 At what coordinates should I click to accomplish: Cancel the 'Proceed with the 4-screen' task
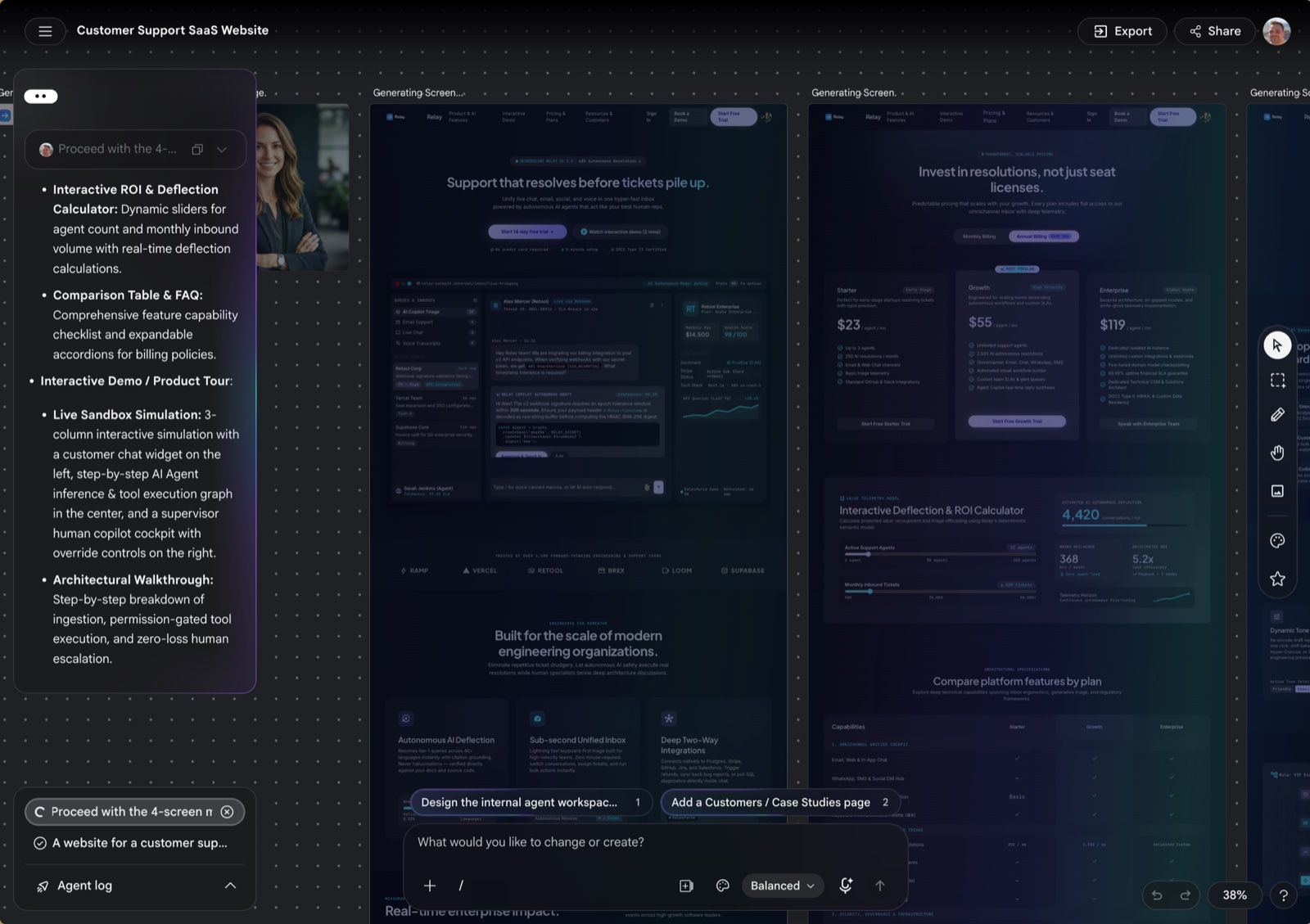(227, 812)
